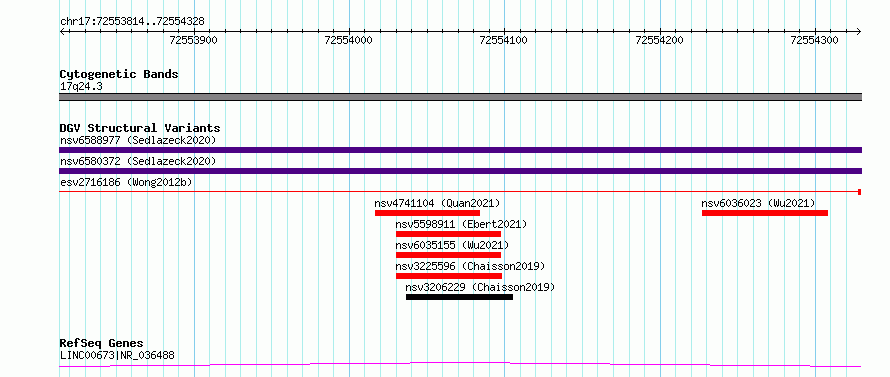The width and height of the screenshot is (890, 377).
Task: Open nsv3206229 (Chaisson2019) variant label
Action: coord(480,287)
